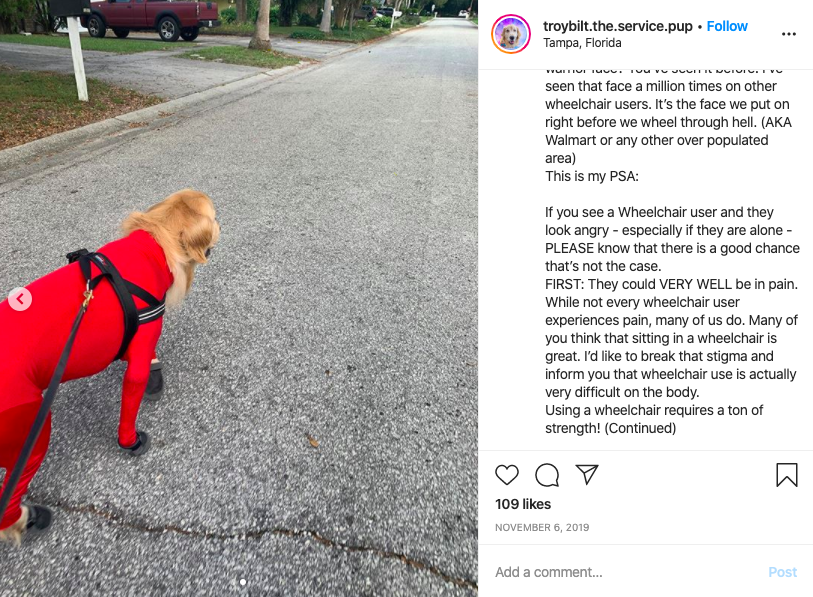Click the red pickup truck in photo
The width and height of the screenshot is (813, 597).
tap(151, 19)
